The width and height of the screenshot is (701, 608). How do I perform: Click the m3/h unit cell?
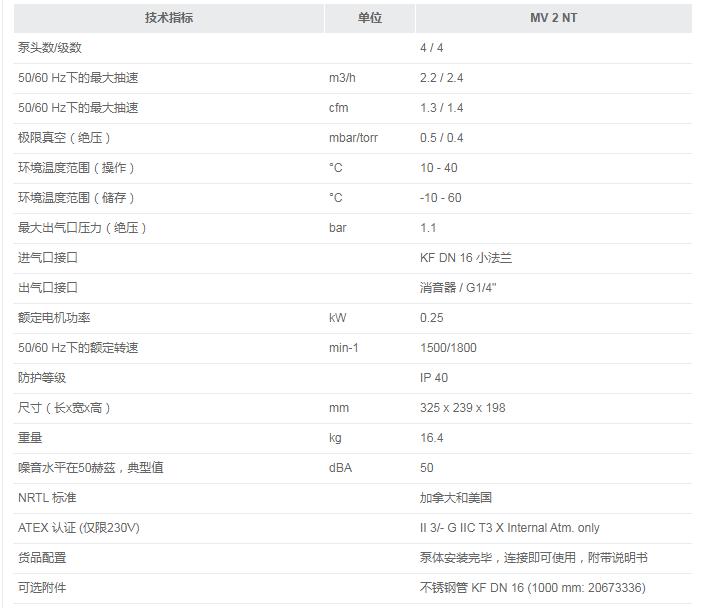pyautogui.click(x=342, y=78)
